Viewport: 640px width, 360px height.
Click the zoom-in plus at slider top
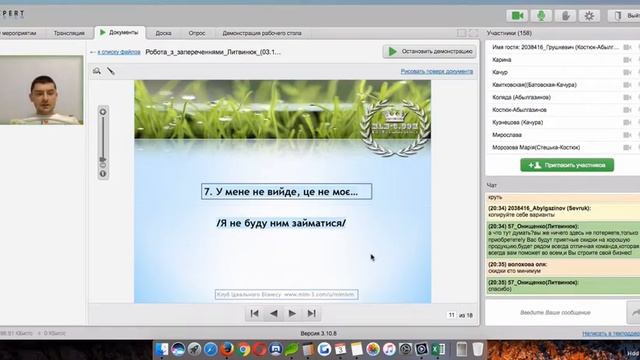click(103, 112)
